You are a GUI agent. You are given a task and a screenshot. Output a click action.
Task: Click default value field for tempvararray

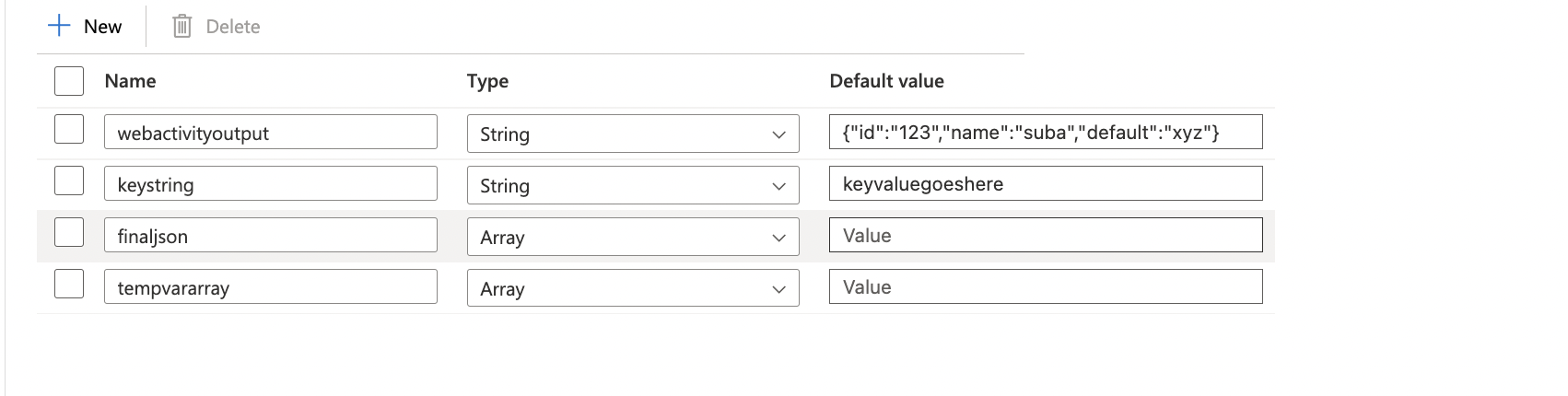pyautogui.click(x=1046, y=287)
